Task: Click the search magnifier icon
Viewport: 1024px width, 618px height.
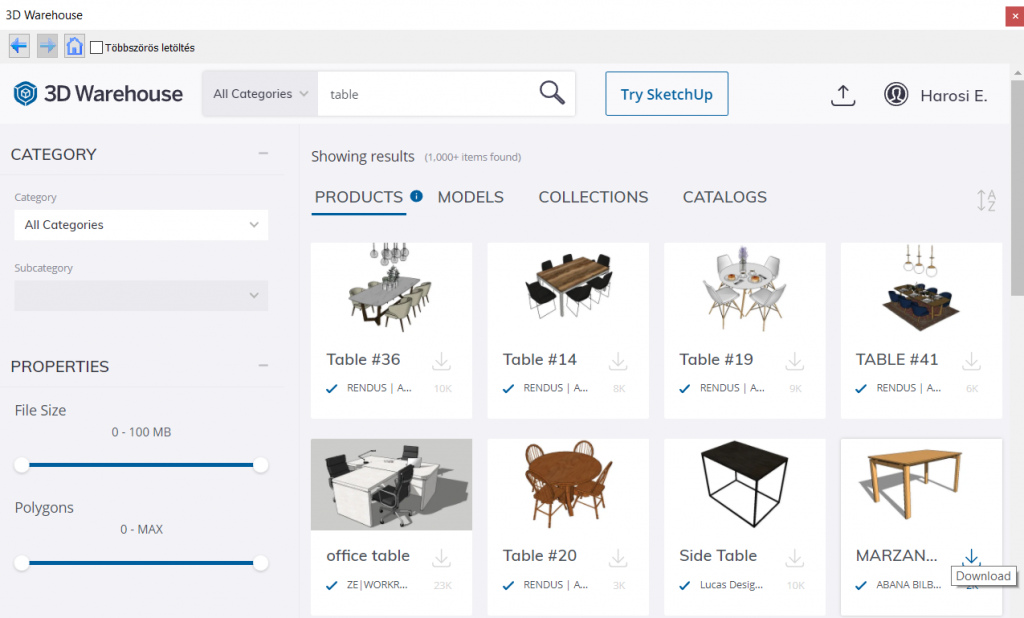Action: point(552,93)
